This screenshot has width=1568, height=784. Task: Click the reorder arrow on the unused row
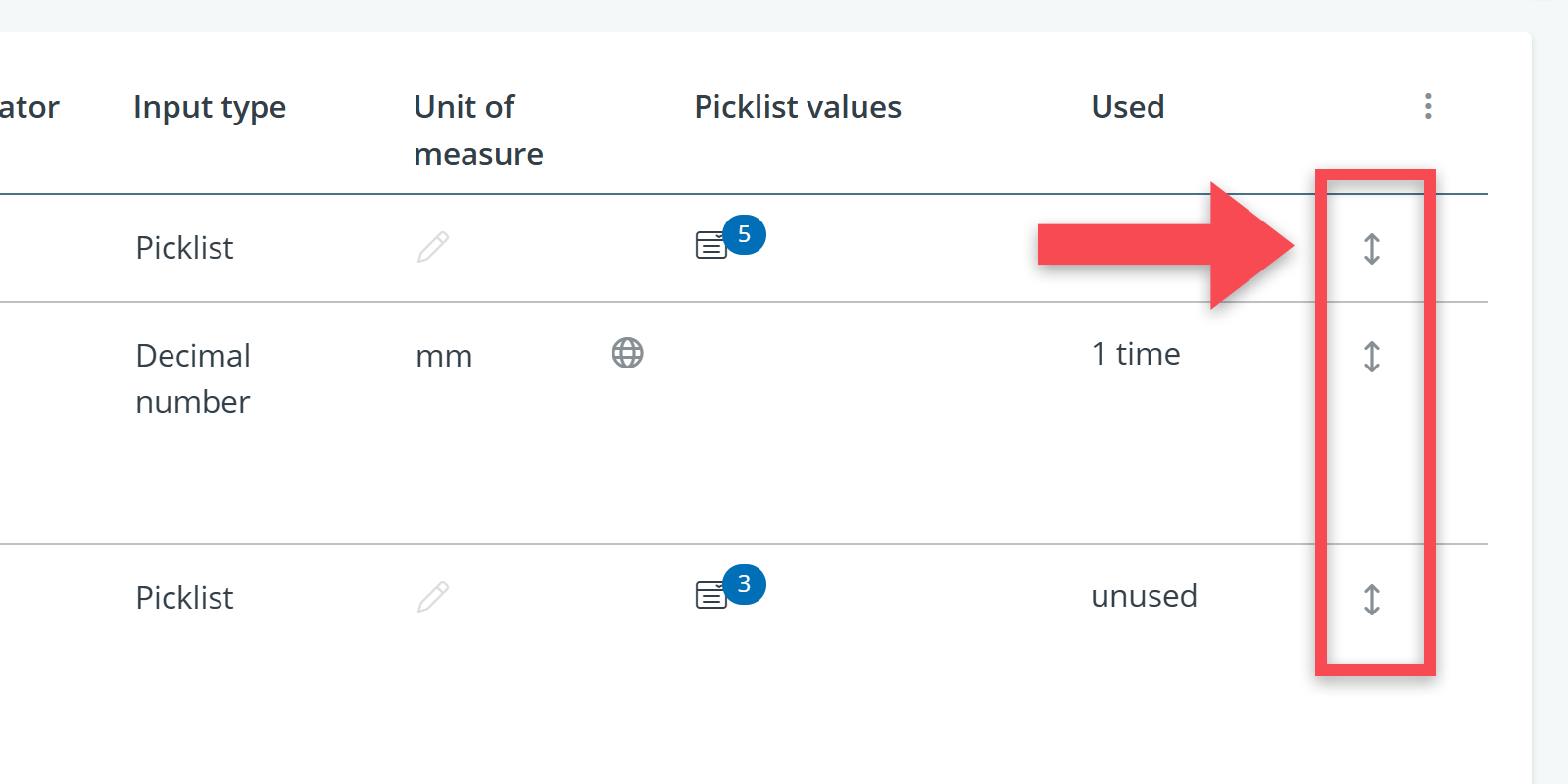coord(1372,599)
